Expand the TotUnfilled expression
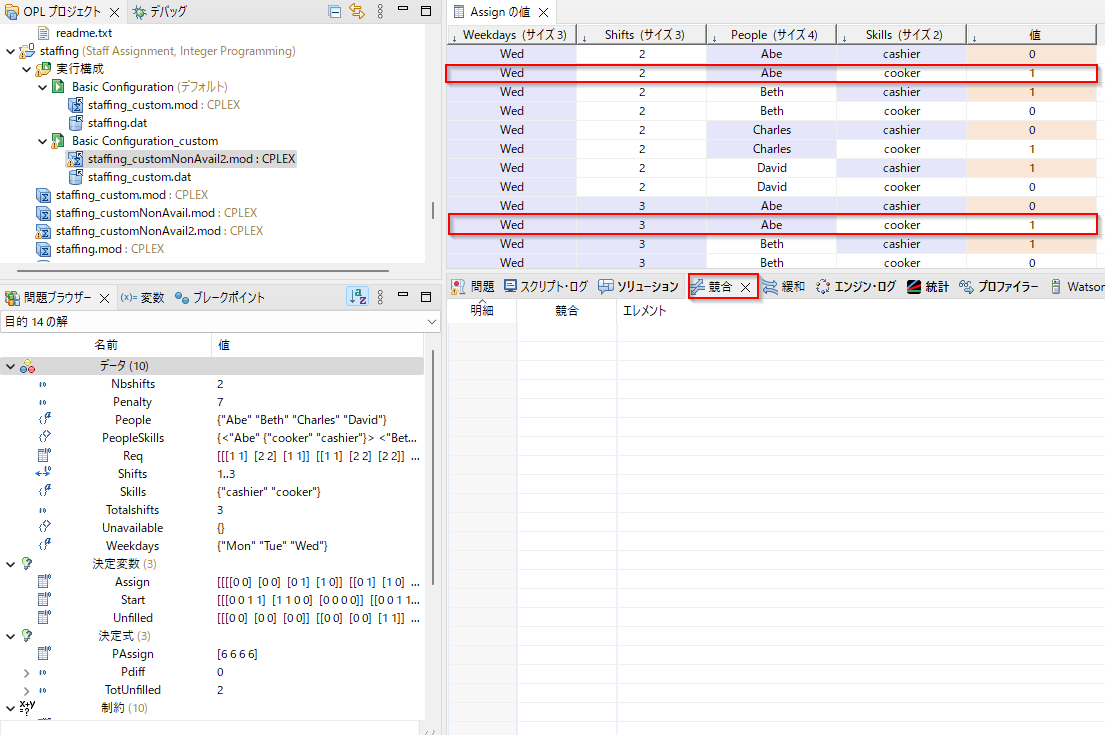The height and width of the screenshot is (735, 1105). pyautogui.click(x=26, y=691)
